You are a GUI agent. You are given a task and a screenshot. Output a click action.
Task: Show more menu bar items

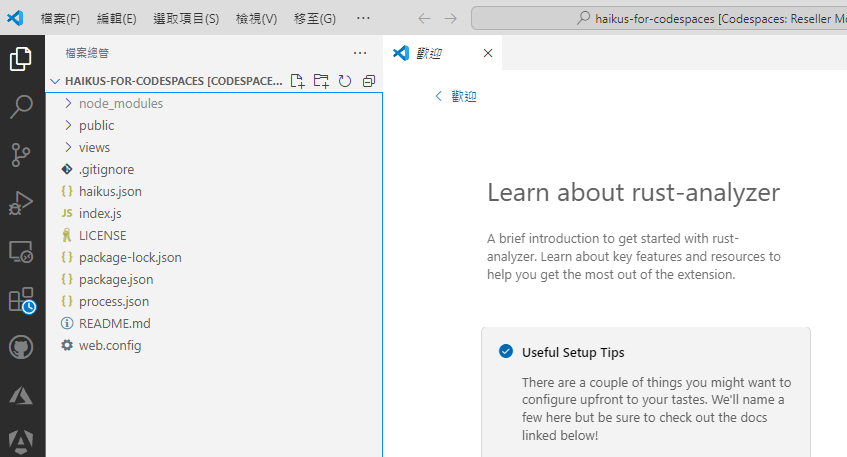coord(364,18)
